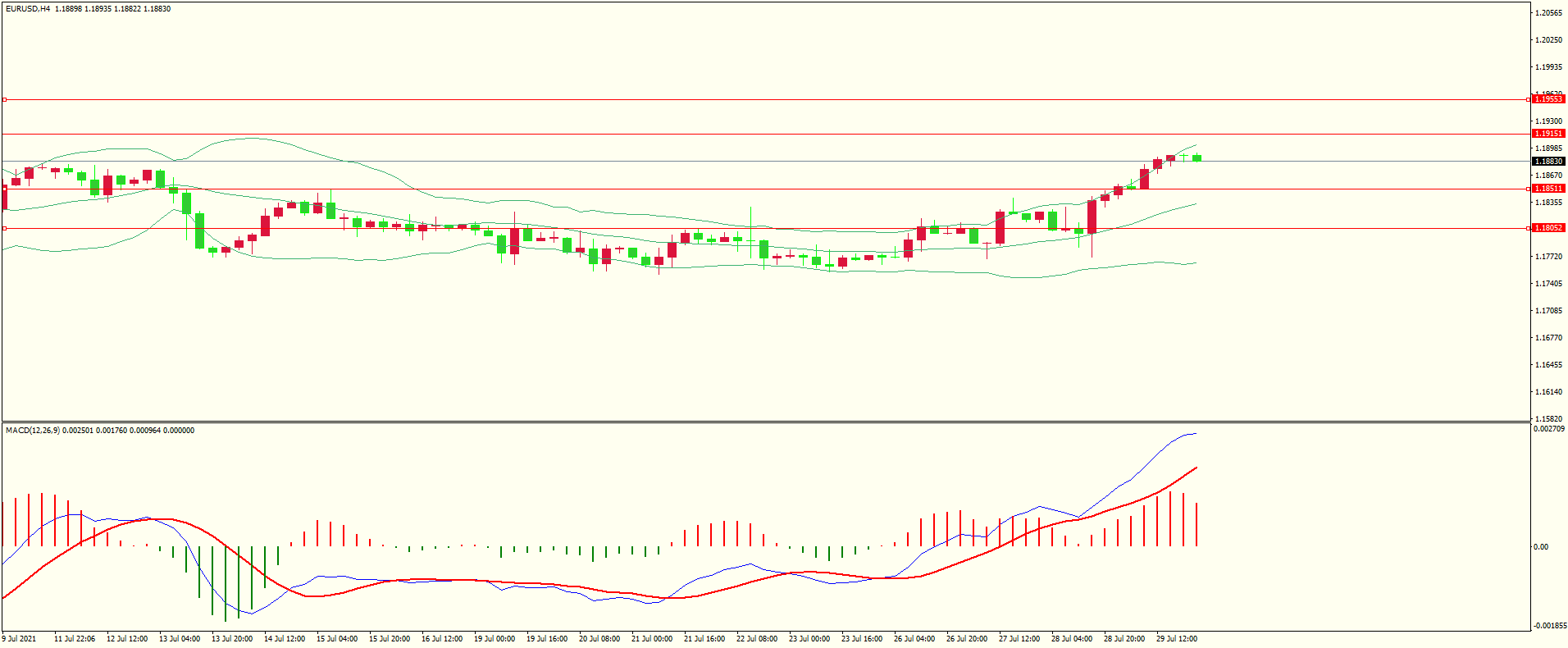
Task: Click the latest green candle at chart's right end
Action: [x=1197, y=158]
